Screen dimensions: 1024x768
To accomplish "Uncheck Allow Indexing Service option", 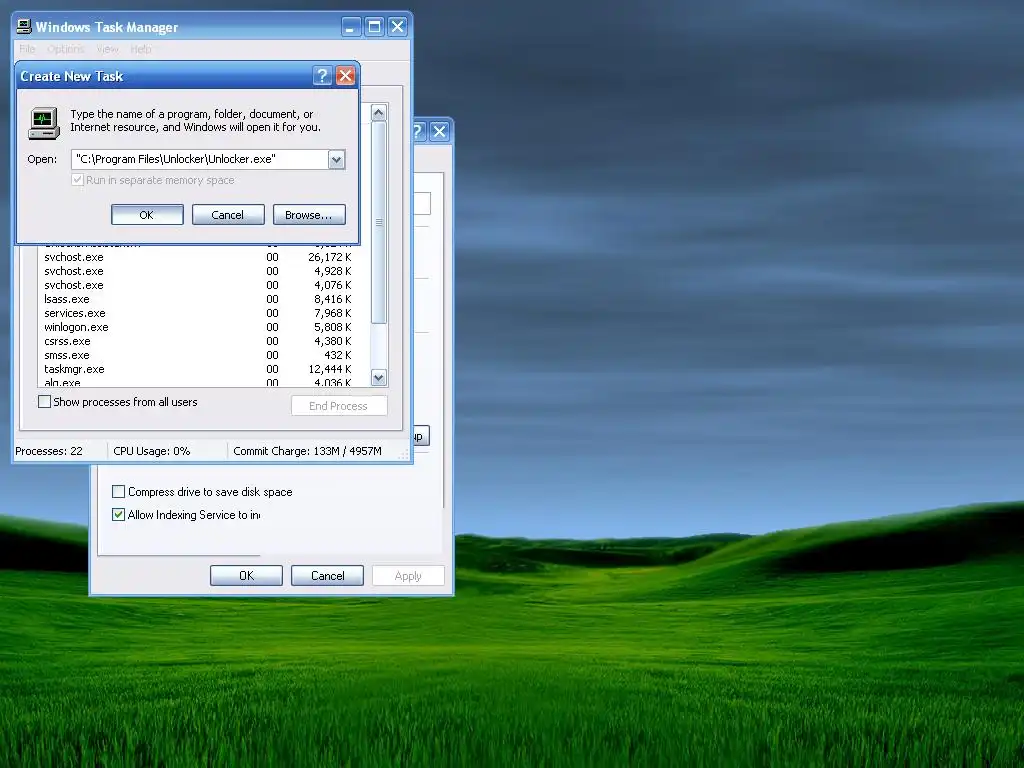I will click(118, 515).
